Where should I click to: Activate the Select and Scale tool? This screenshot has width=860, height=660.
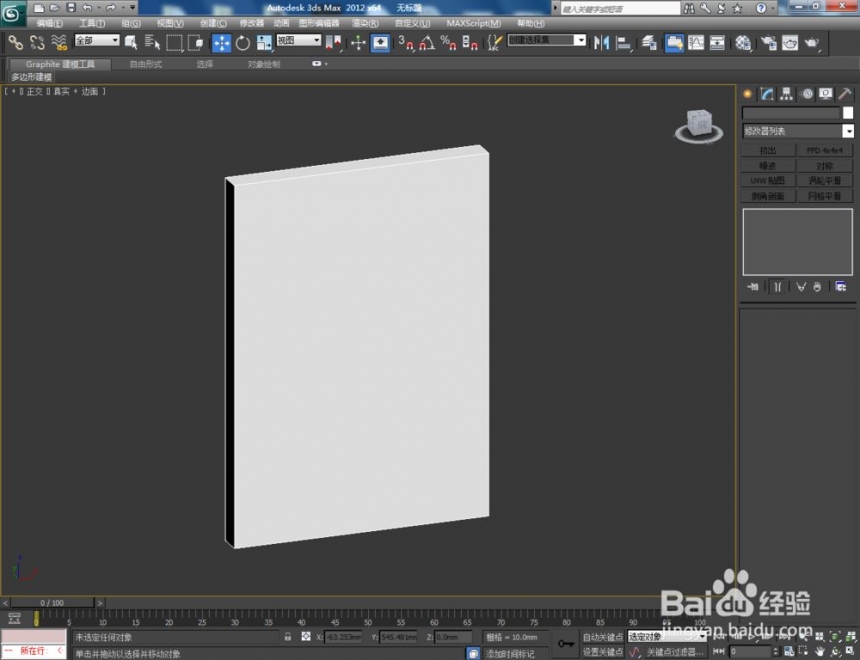[x=264, y=42]
